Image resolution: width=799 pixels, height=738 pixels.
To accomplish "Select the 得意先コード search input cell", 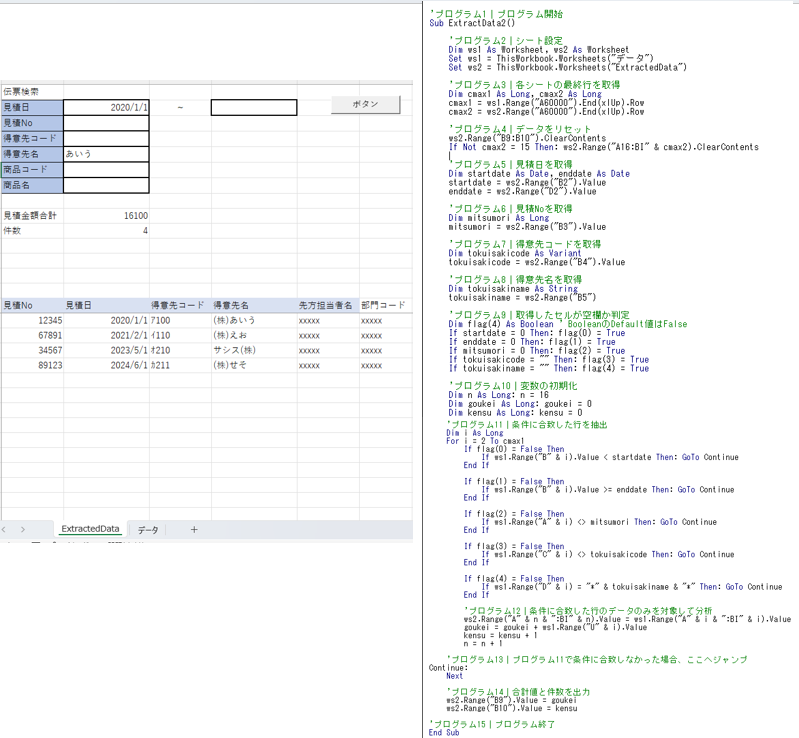I will (106, 139).
